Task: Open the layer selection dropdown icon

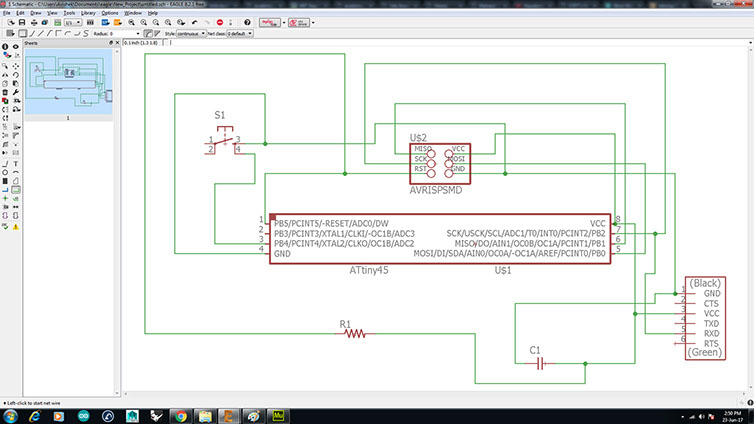Action: coord(10,34)
